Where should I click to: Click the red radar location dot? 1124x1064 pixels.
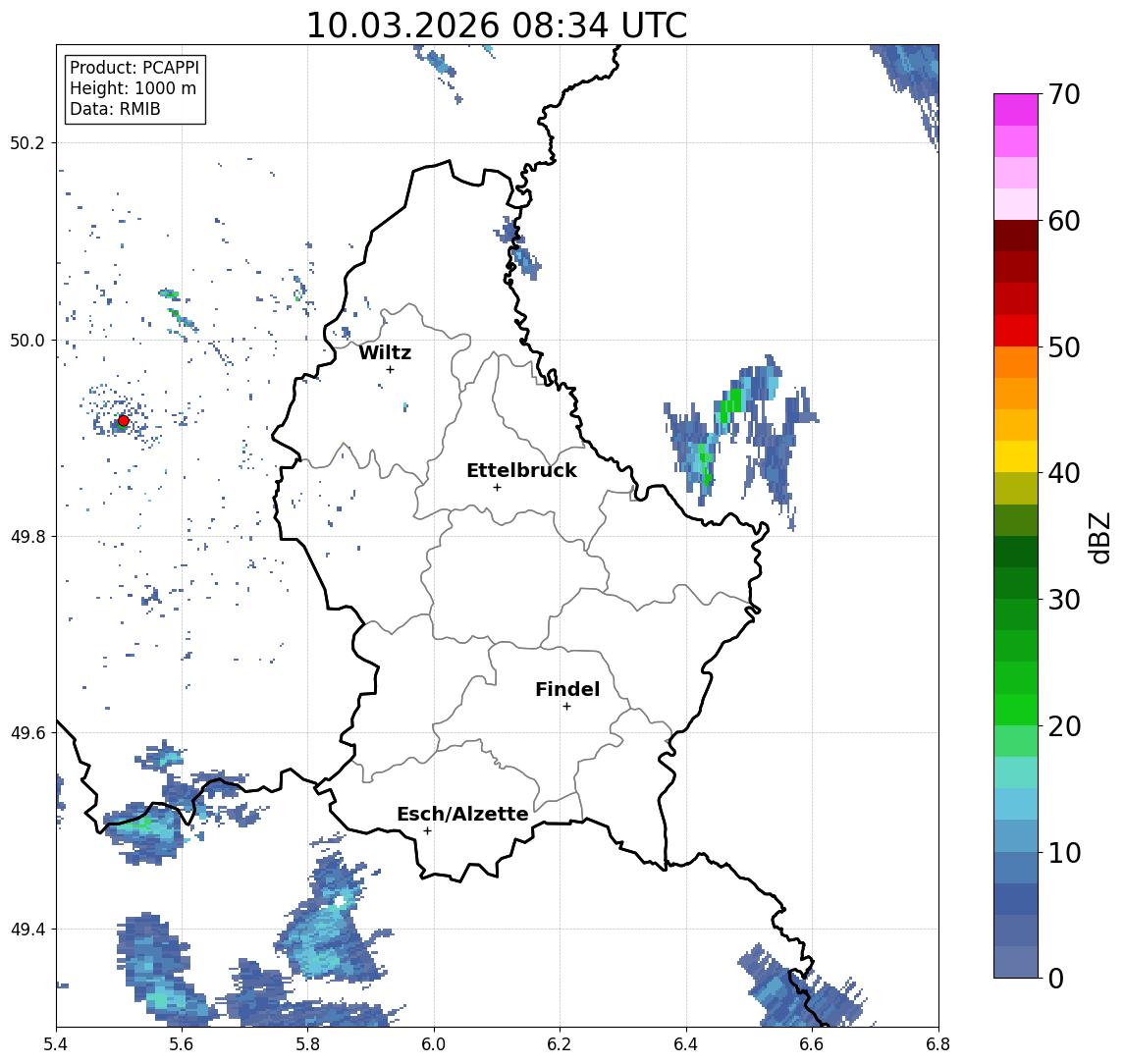click(x=124, y=421)
